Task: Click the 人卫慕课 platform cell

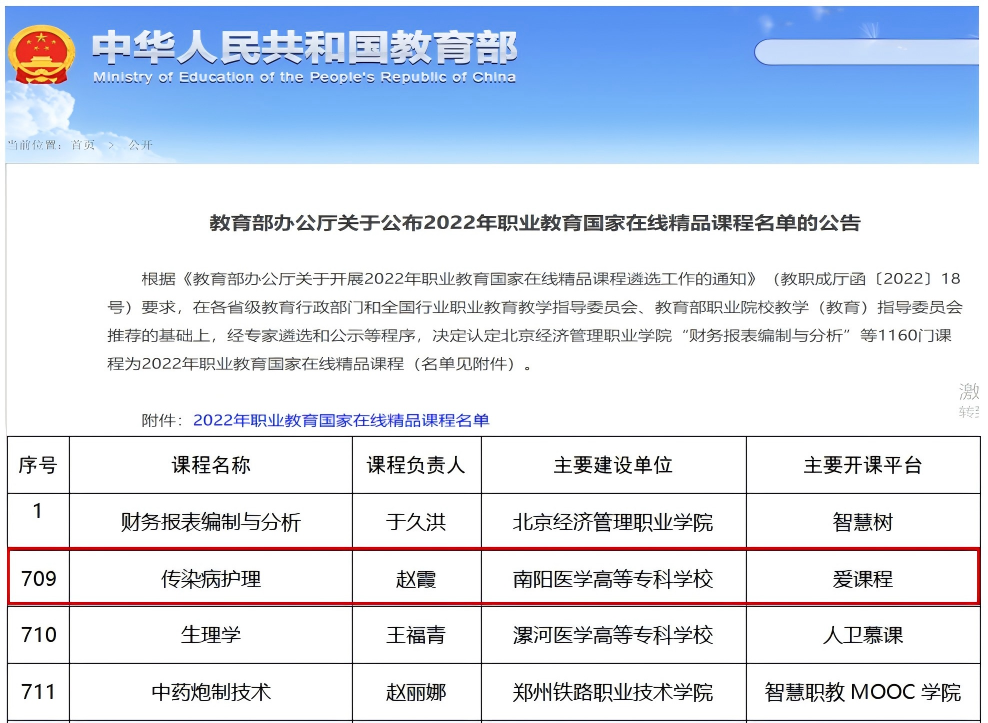Action: [x=862, y=635]
